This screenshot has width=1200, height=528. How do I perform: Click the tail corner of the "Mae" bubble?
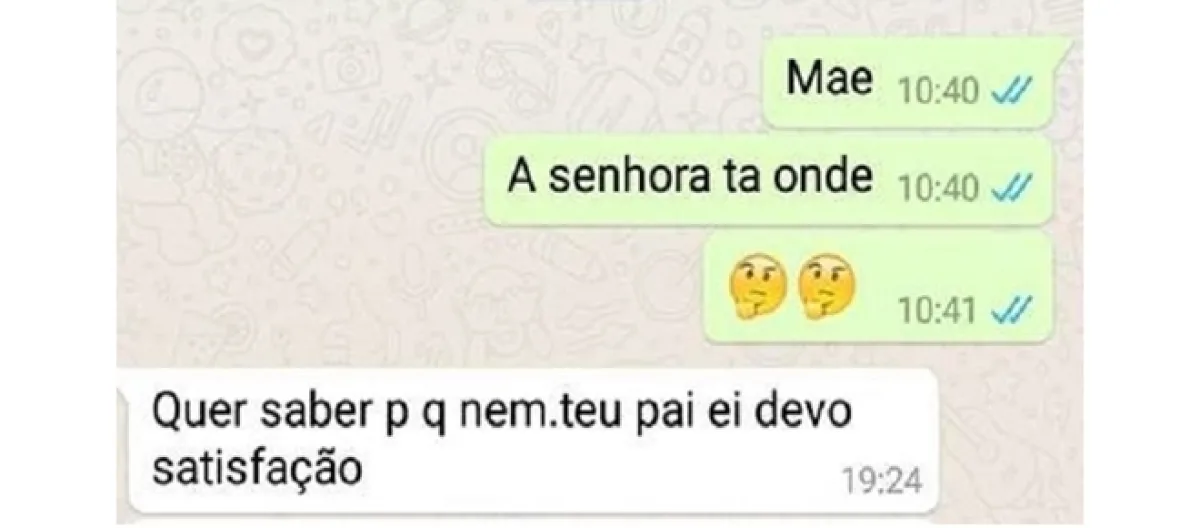tap(1066, 45)
